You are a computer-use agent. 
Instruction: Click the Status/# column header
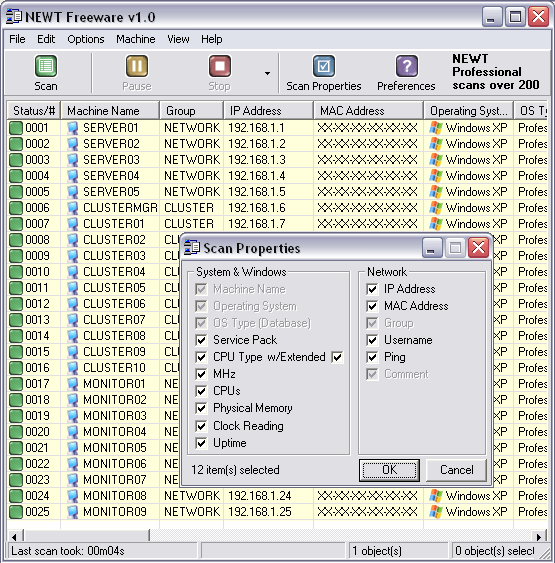[x=34, y=111]
